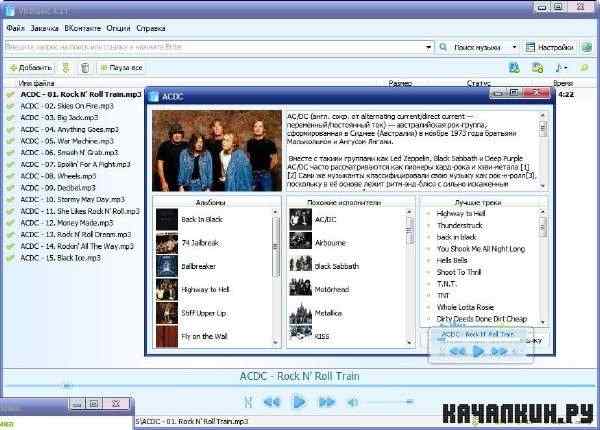Mute using the speaker icon in bottom player
This screenshot has width=600, height=430.
352,402
